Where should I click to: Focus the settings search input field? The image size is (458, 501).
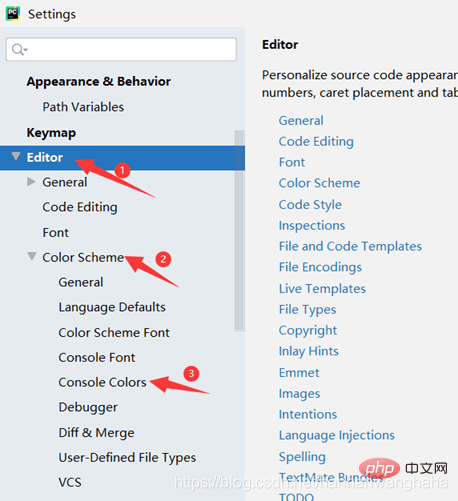(121, 49)
